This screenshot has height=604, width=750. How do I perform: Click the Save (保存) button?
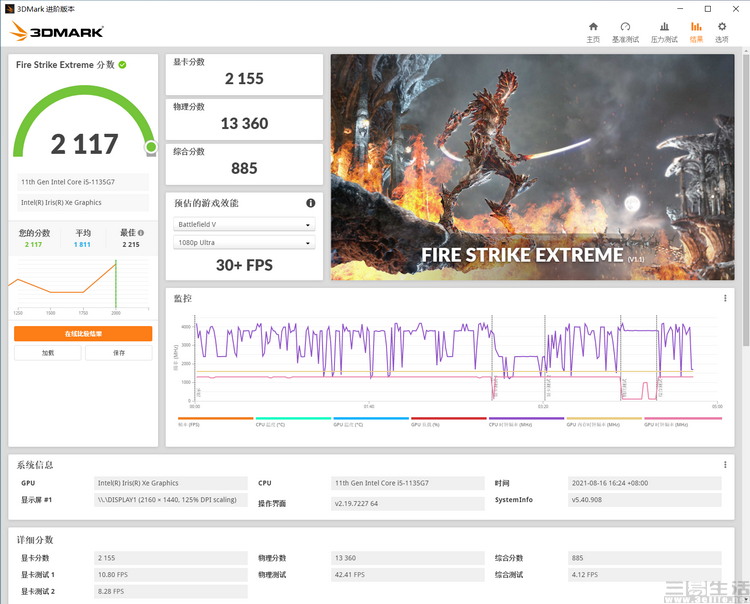tap(119, 353)
